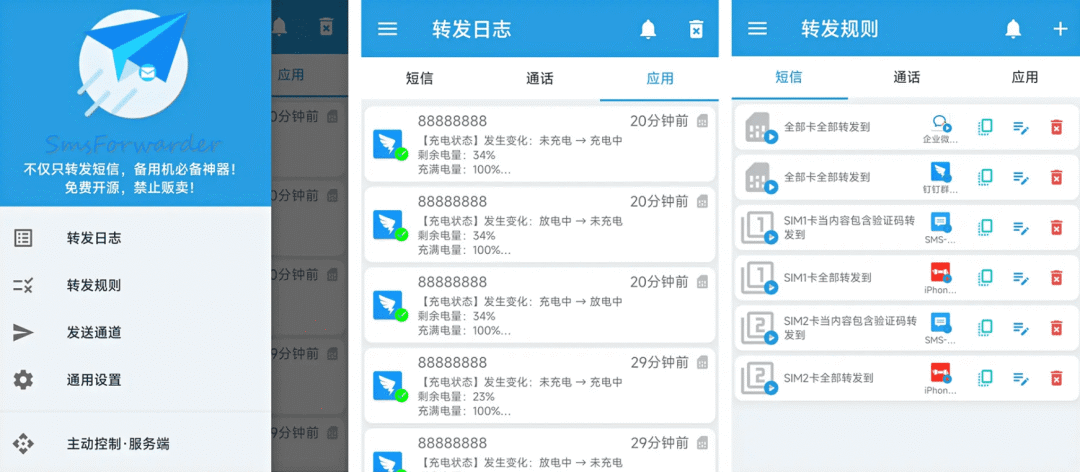Open log entry 充电中 → 放电中
1080x472 pixels.
click(x=539, y=306)
